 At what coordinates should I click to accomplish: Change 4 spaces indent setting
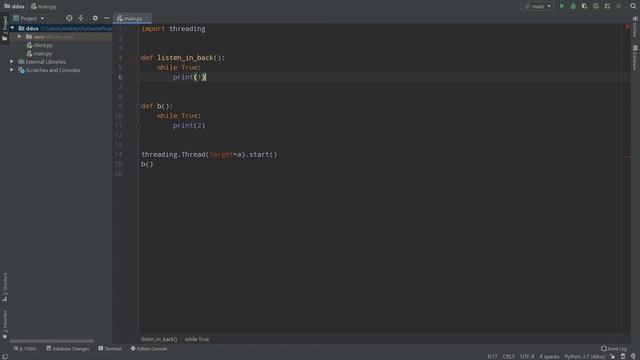click(x=549, y=356)
